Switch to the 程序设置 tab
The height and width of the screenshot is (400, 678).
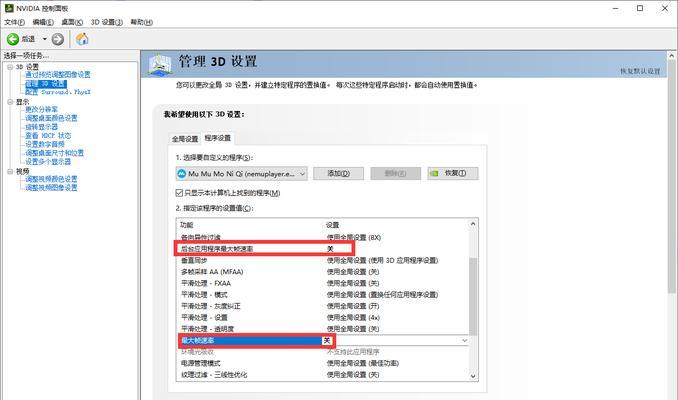pos(217,138)
